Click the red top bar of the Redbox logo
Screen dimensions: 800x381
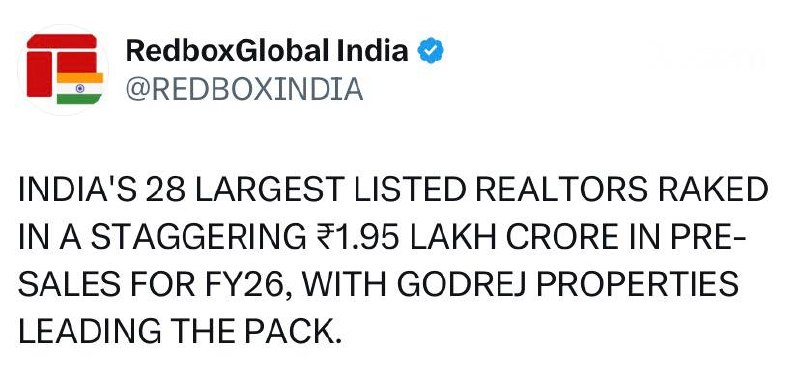[62, 41]
